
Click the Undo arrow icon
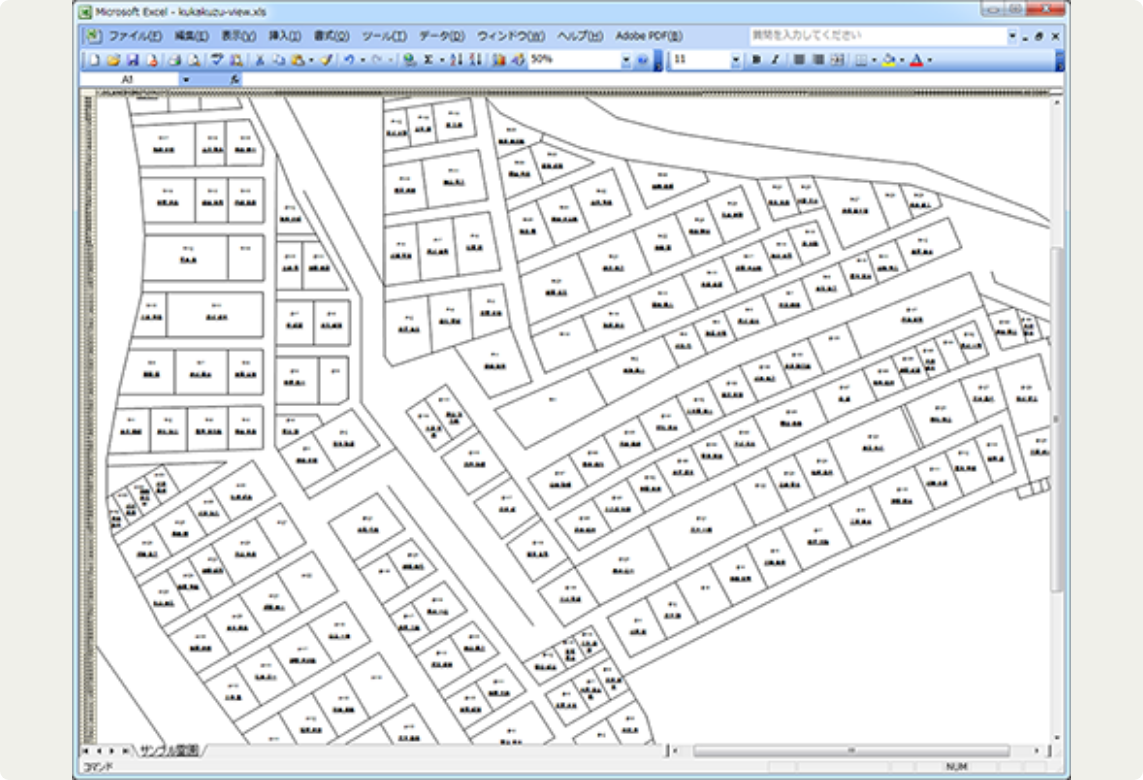point(348,60)
